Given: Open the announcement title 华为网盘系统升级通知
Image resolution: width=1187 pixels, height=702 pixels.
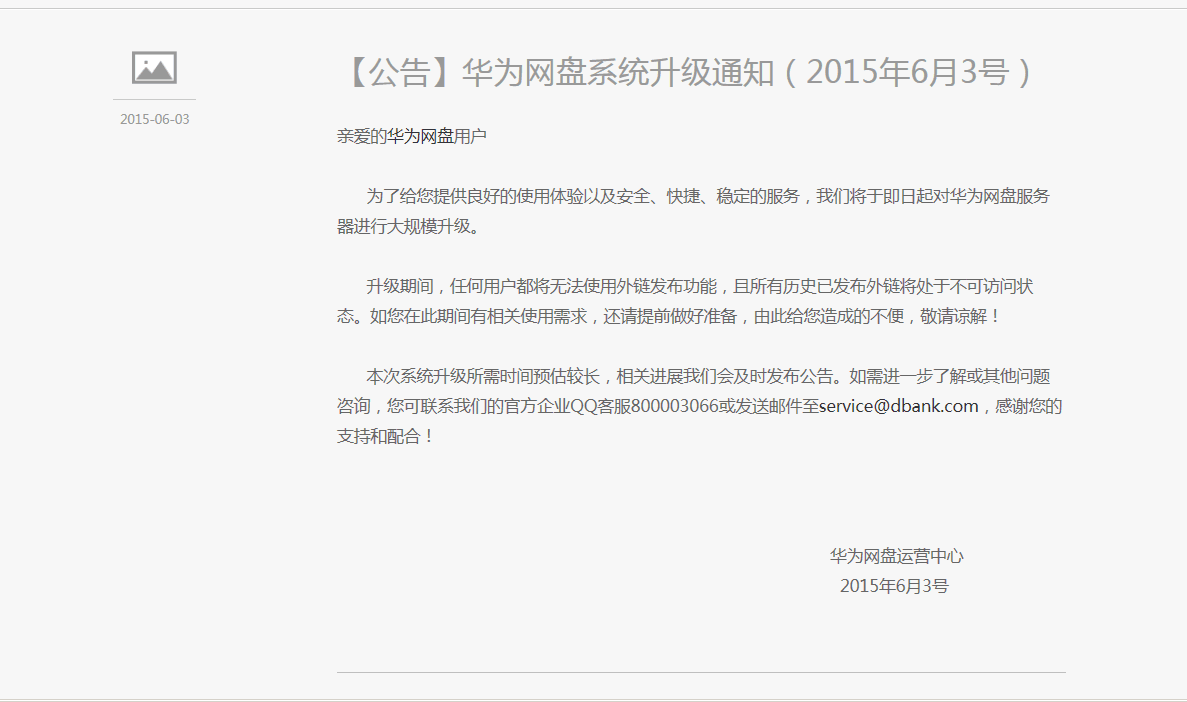Looking at the screenshot, I should pyautogui.click(x=689, y=72).
